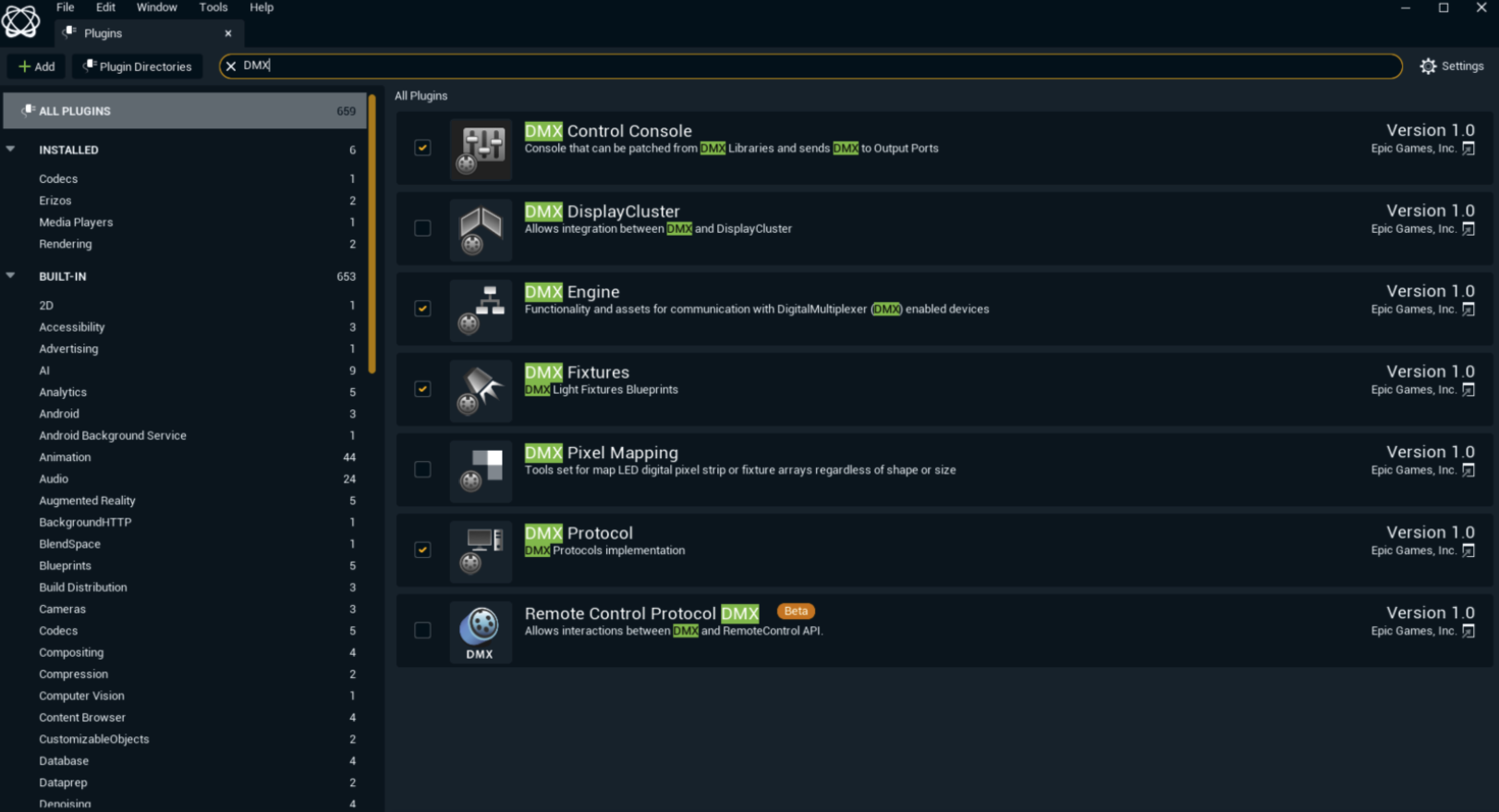Image resolution: width=1499 pixels, height=812 pixels.
Task: Open Settings via the gear icon
Action: (1428, 67)
